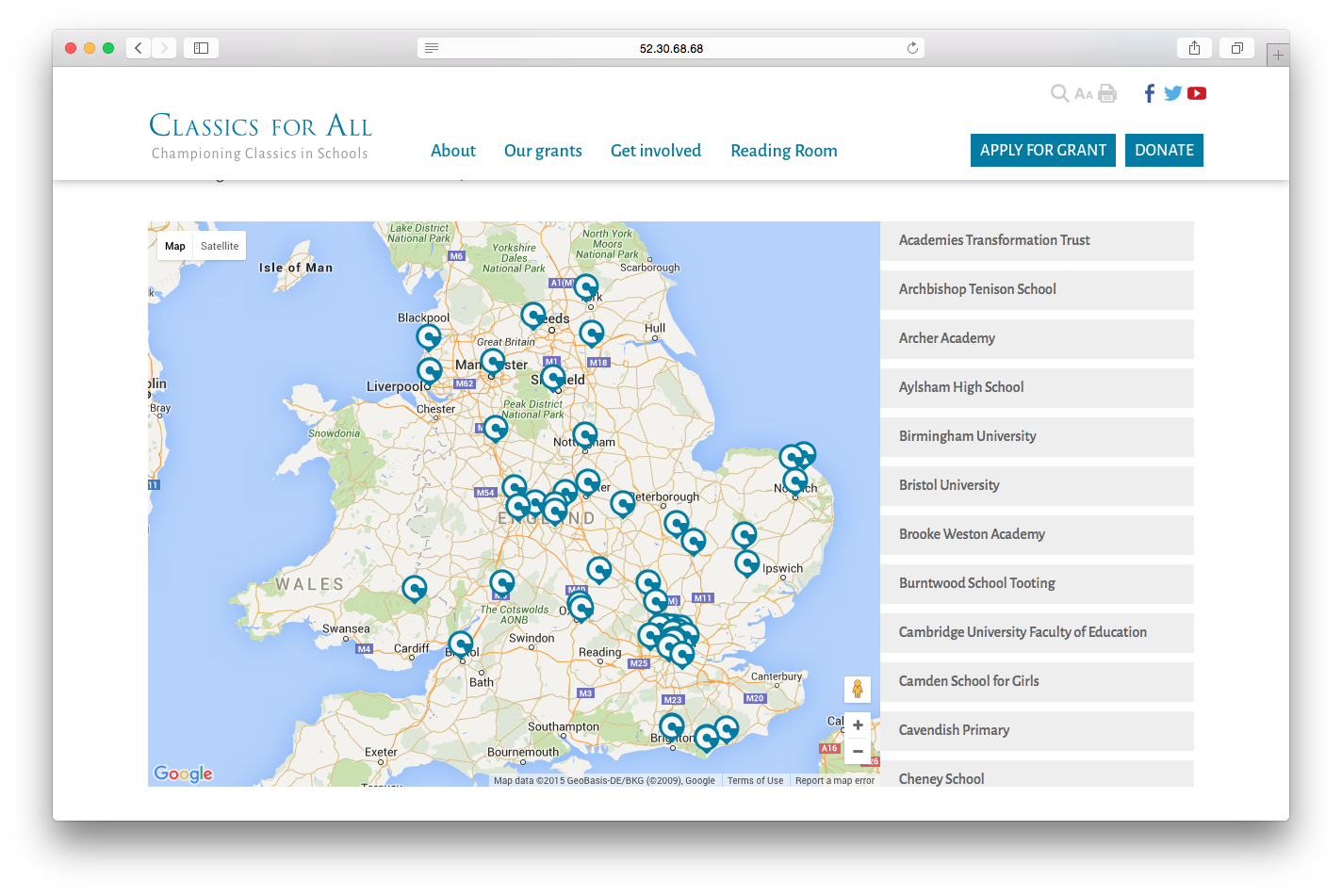Click map marker near Blackpool
Screen dimensions: 1342x896
tap(429, 336)
